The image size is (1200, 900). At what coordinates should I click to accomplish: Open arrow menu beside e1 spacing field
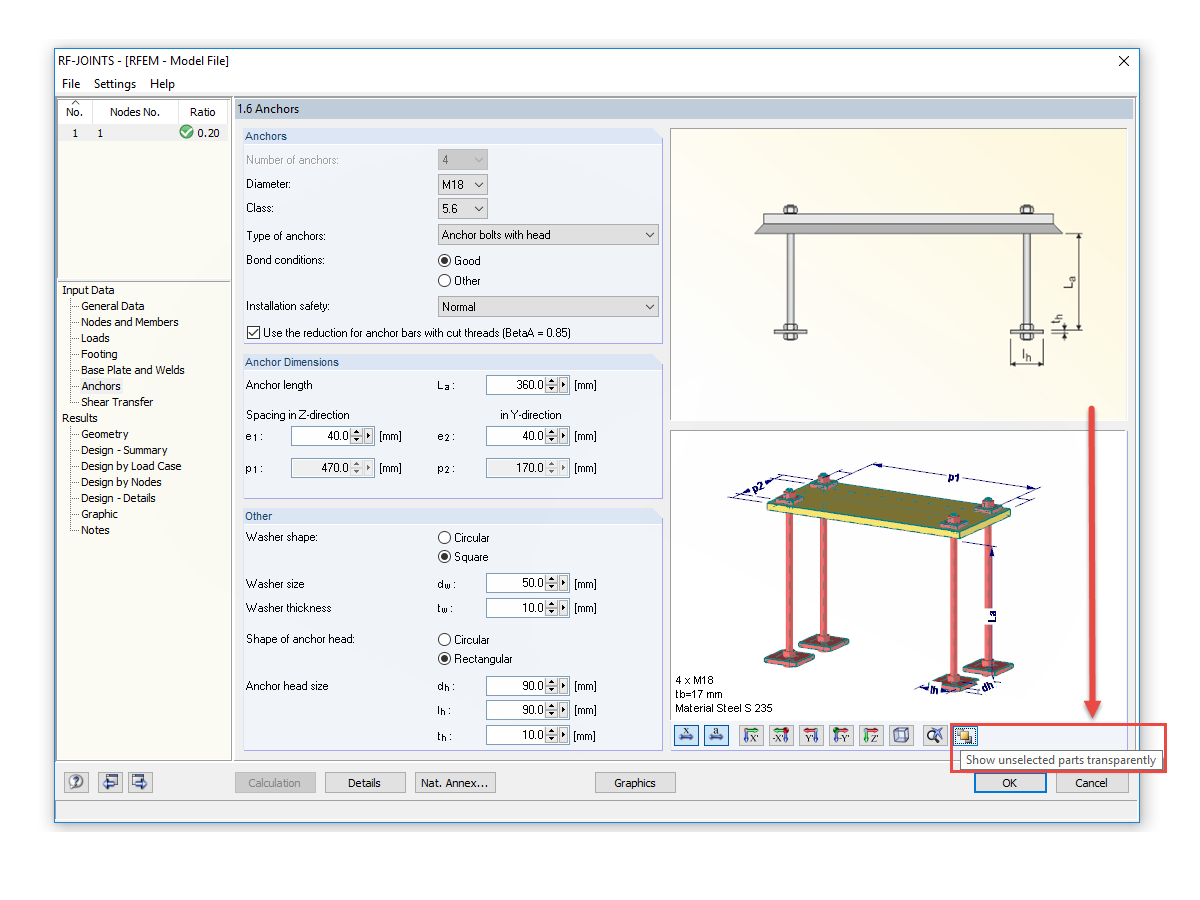click(369, 436)
